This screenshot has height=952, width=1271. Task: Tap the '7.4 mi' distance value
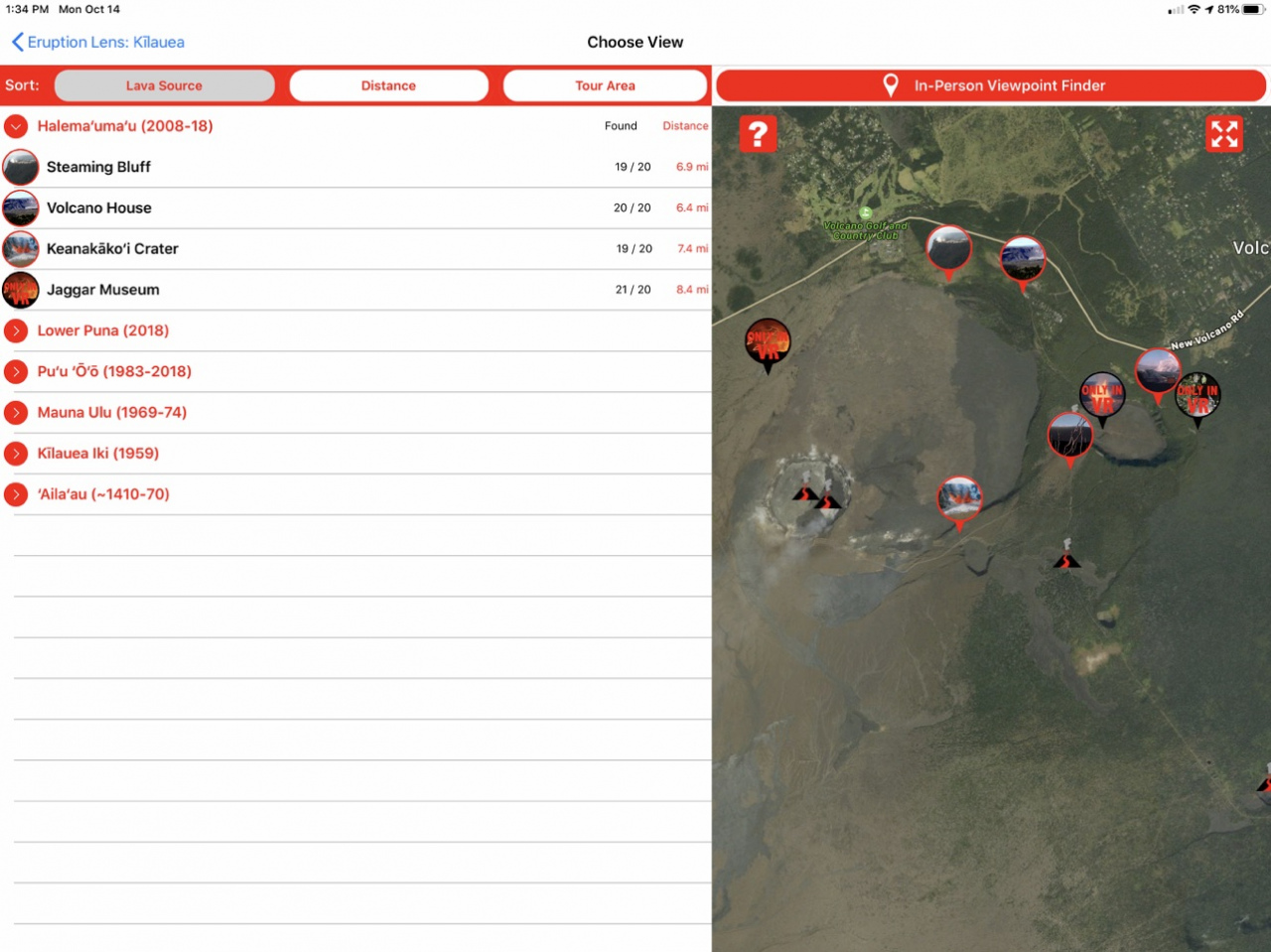(692, 248)
